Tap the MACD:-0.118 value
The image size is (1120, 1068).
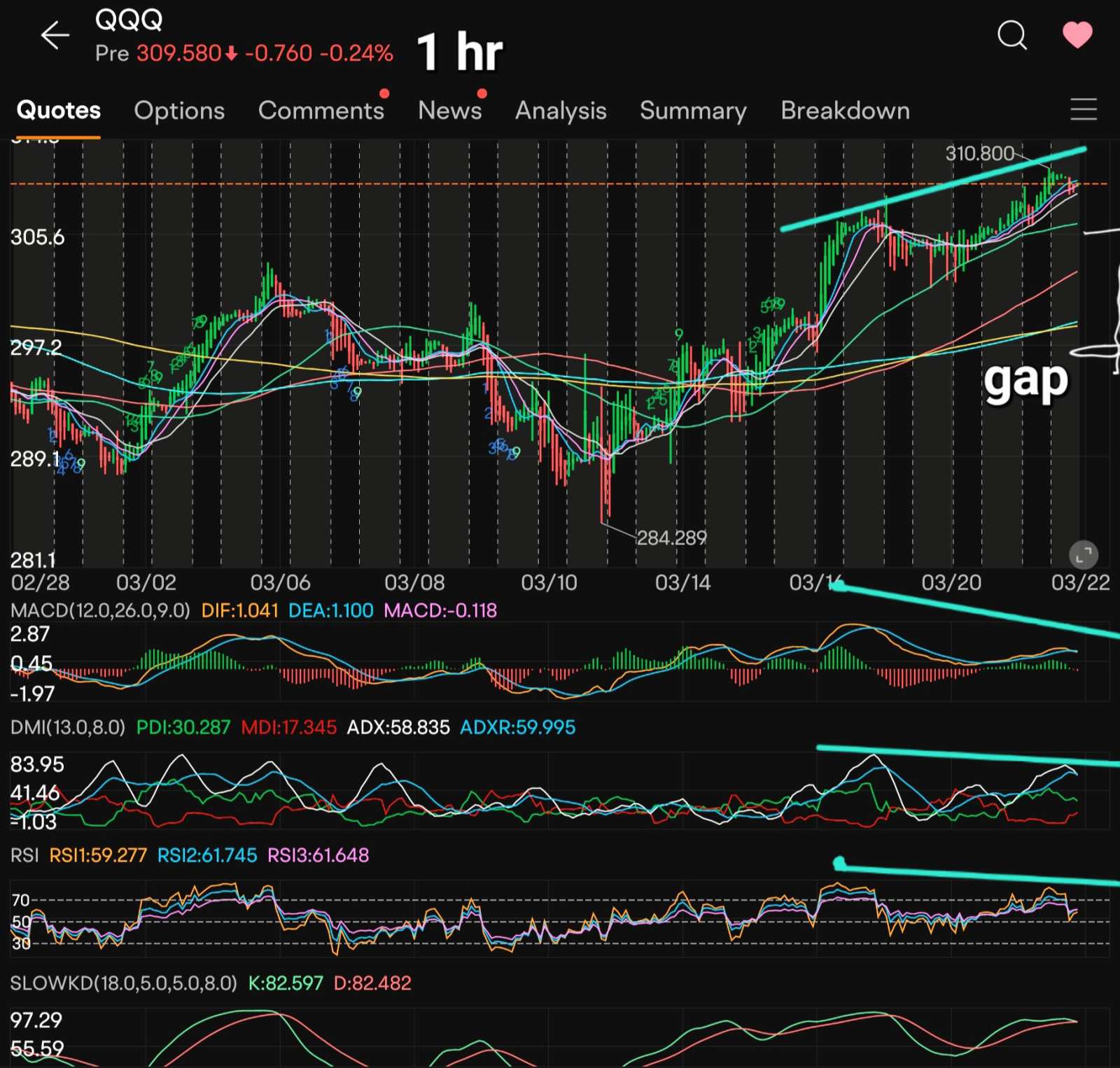tap(440, 610)
